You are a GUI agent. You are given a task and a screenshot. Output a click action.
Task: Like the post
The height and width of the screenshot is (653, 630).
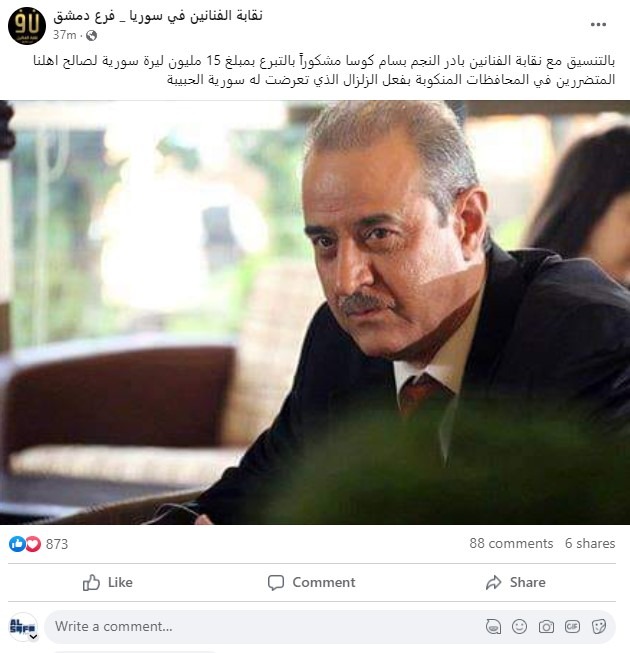[107, 582]
